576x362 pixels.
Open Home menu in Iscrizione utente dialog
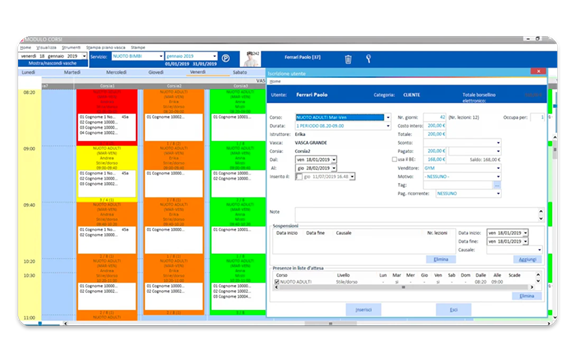[275, 81]
